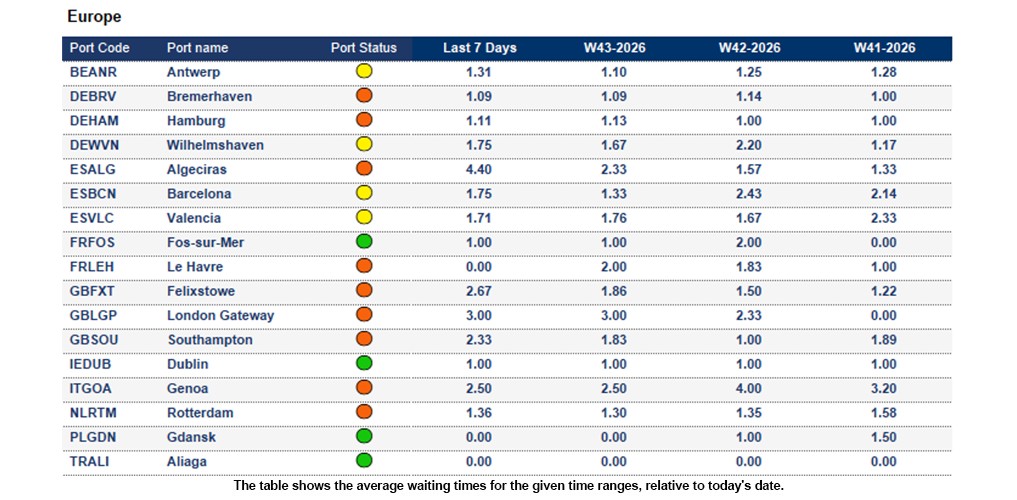The width and height of the screenshot is (1017, 500).
Task: Open the Algeciras port name
Action: click(x=197, y=170)
